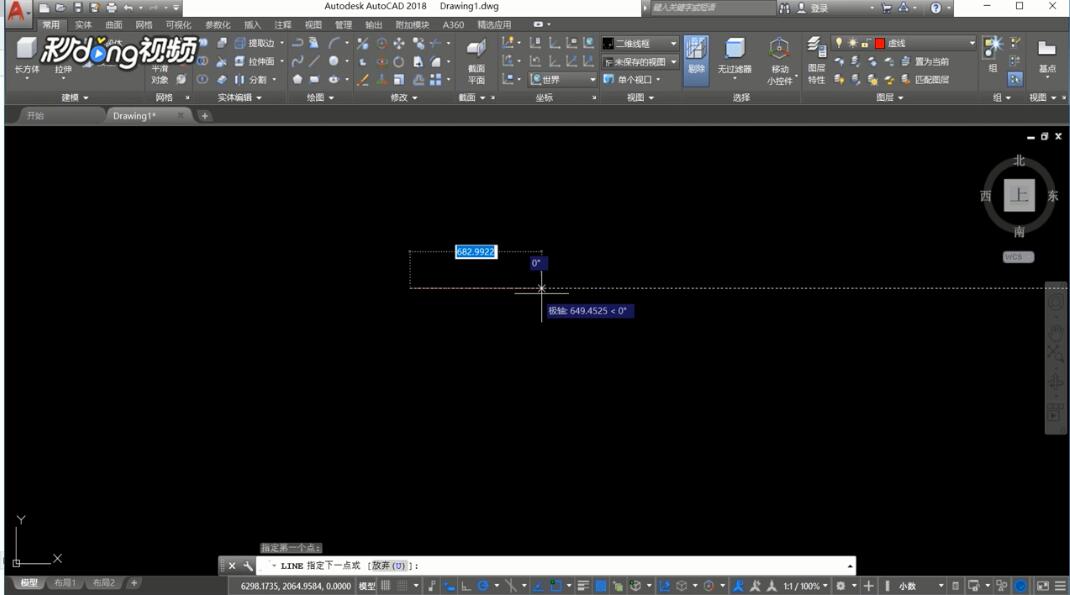Toggle transparency display in status bar

(x=601, y=585)
